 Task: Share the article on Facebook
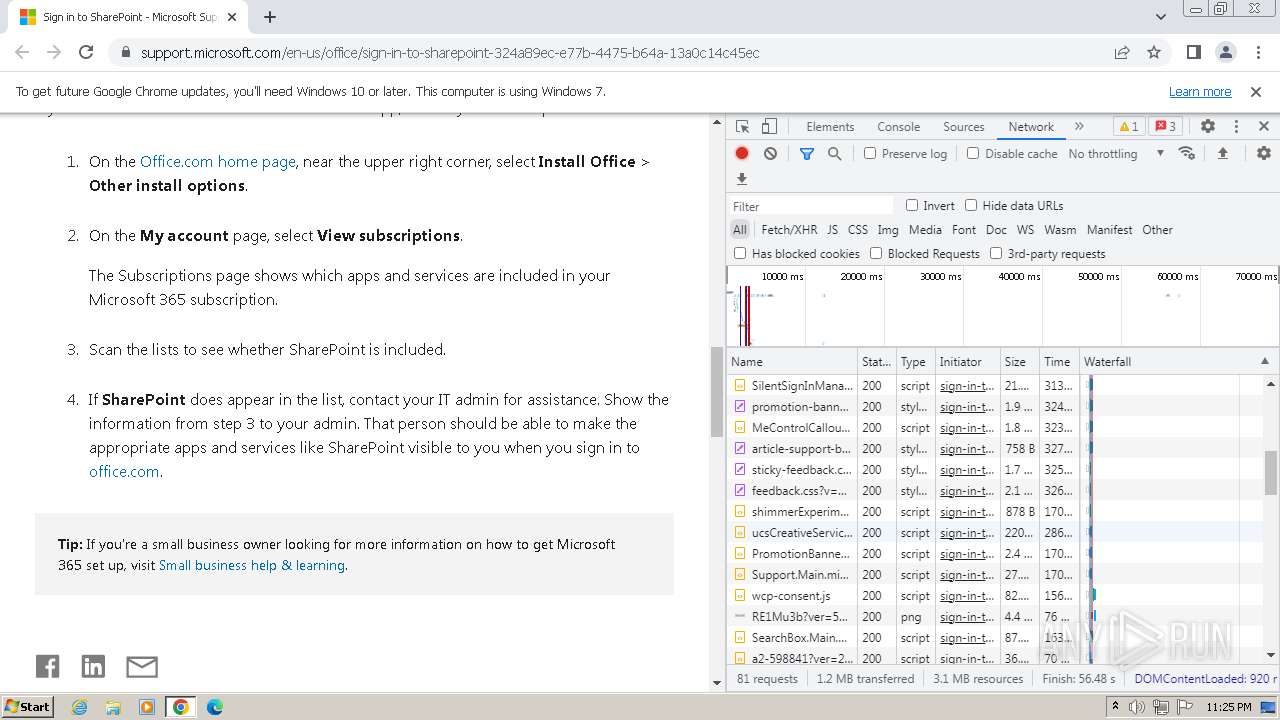click(x=47, y=667)
